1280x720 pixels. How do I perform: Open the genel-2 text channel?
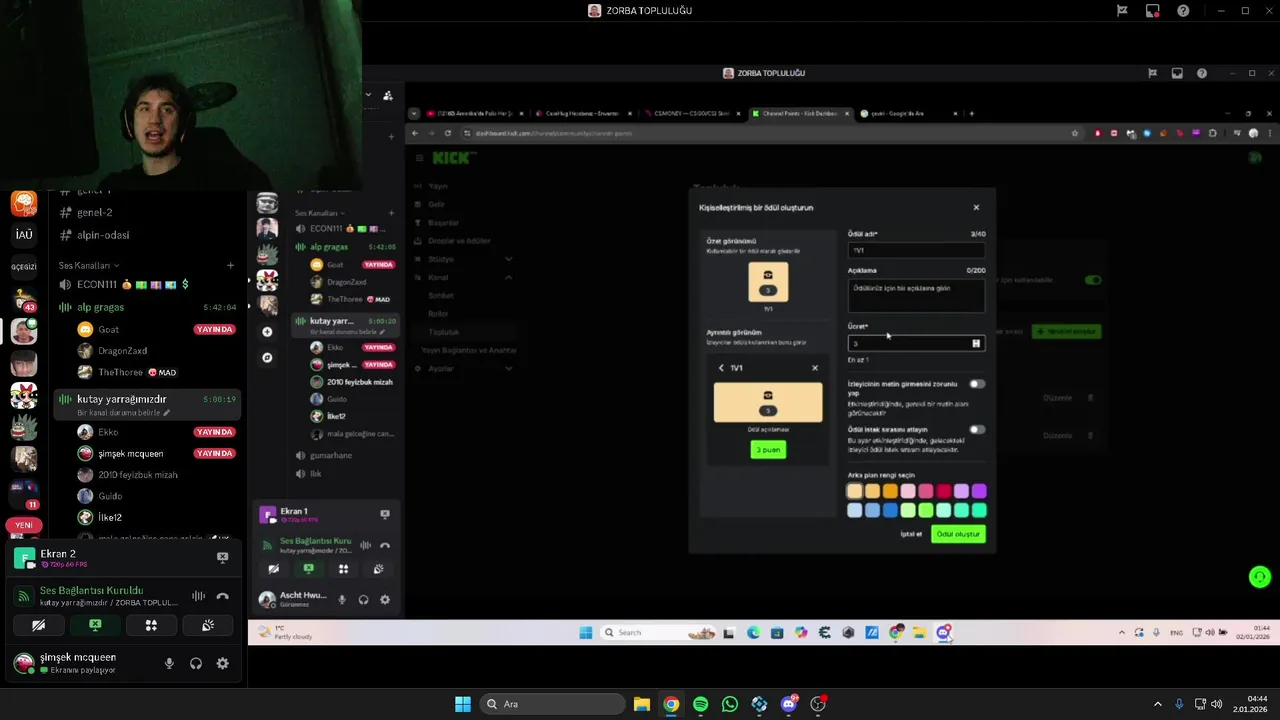point(94,212)
